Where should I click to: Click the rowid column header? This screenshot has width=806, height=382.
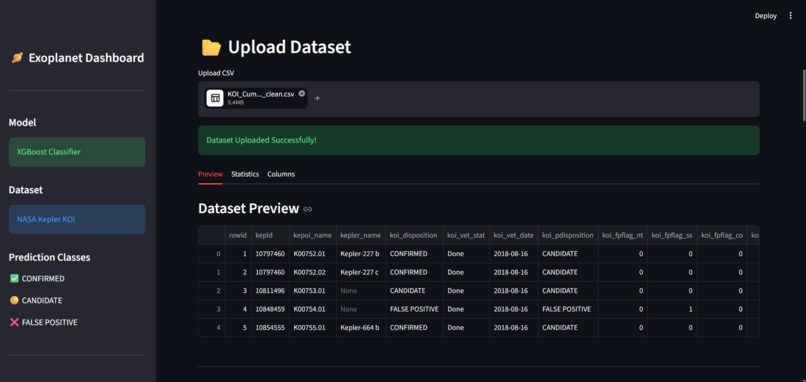click(238, 235)
